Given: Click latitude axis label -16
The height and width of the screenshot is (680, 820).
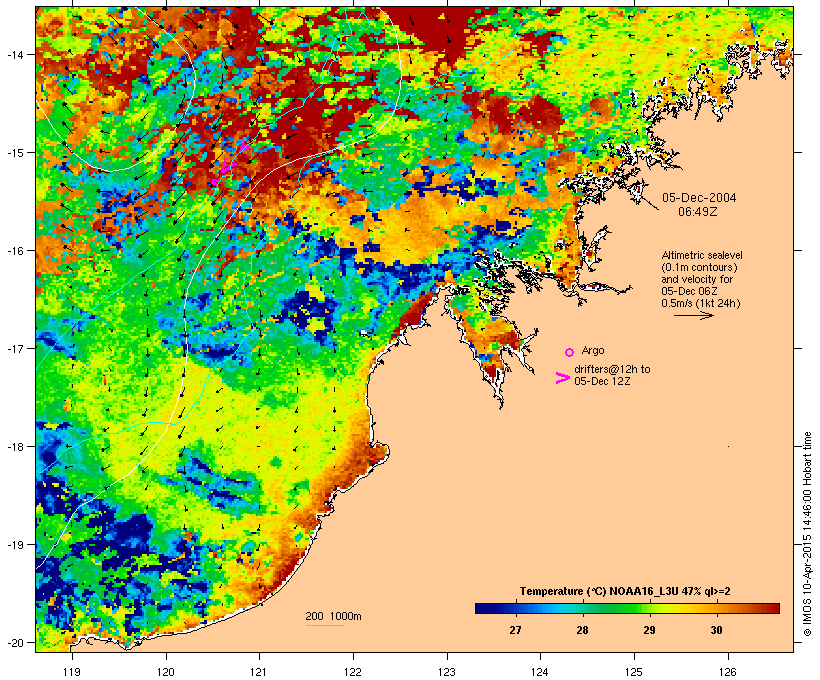Looking at the screenshot, I should (14, 250).
